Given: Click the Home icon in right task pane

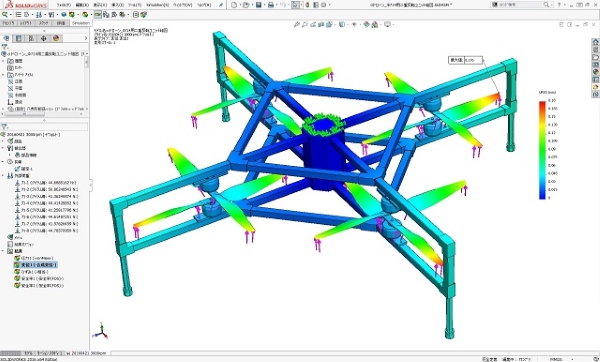Looking at the screenshot, I should 595,42.
